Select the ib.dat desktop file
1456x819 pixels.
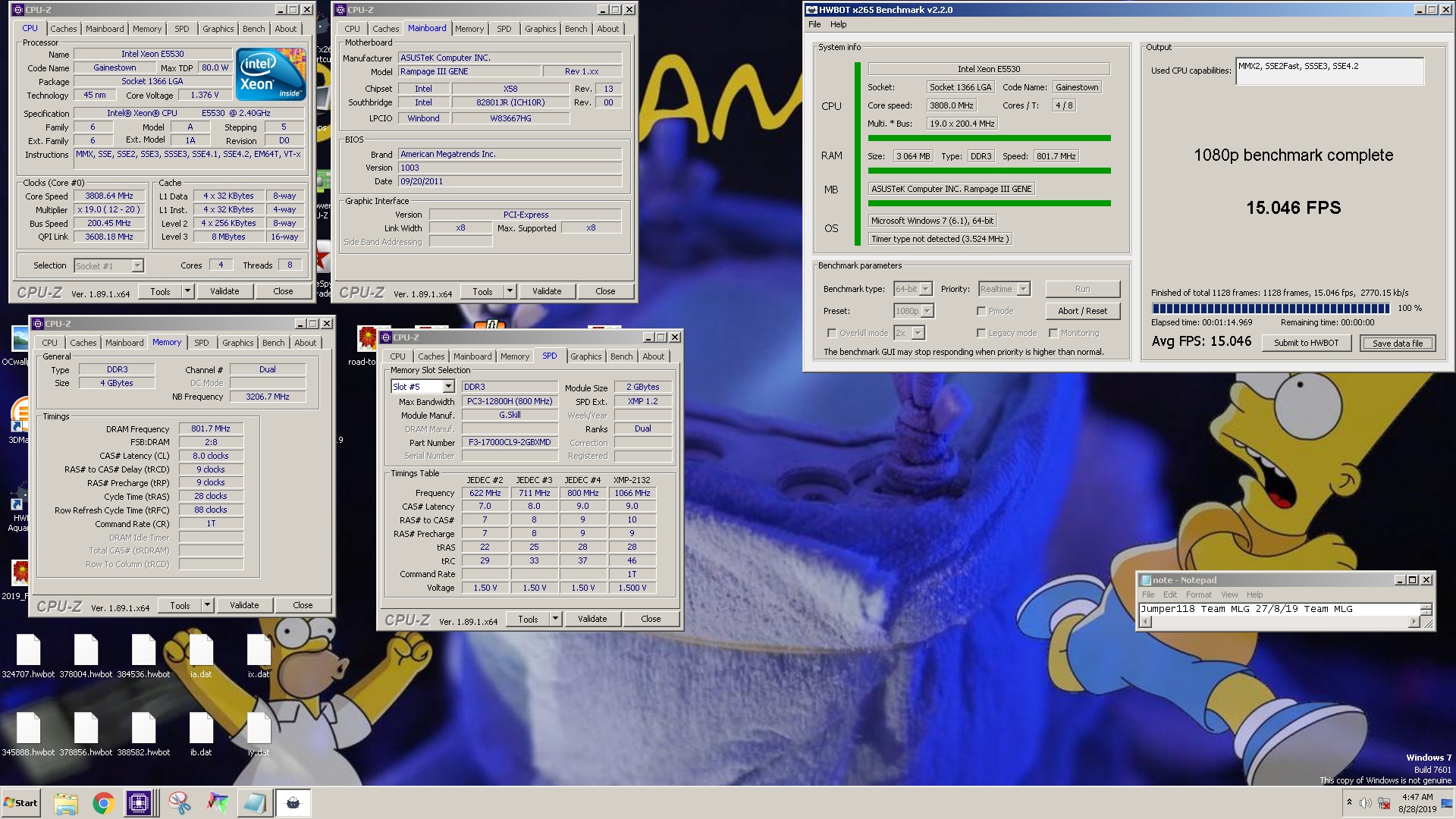pyautogui.click(x=201, y=735)
